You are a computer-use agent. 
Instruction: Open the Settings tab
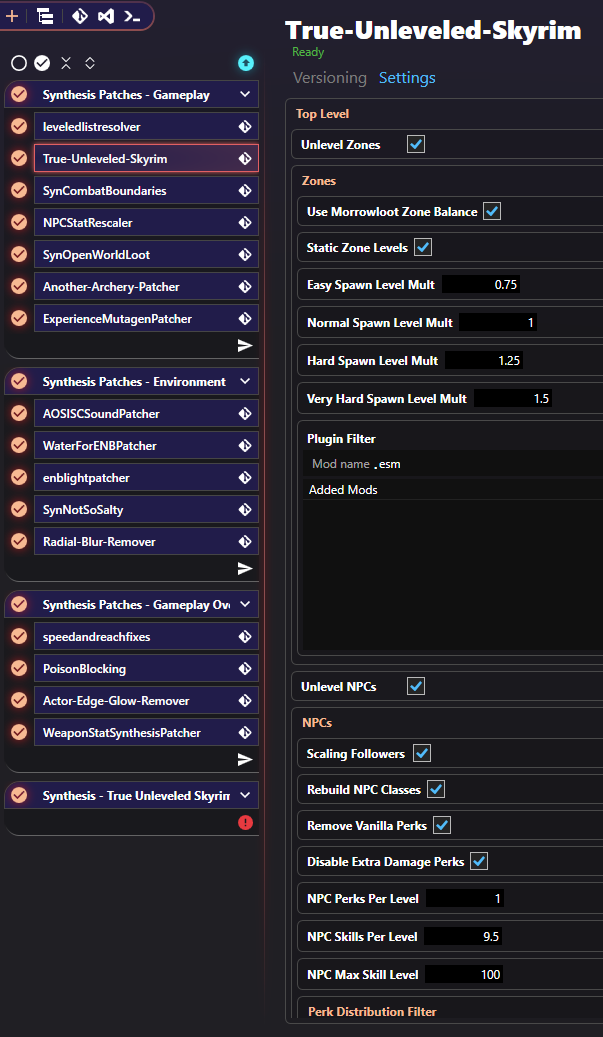[407, 77]
